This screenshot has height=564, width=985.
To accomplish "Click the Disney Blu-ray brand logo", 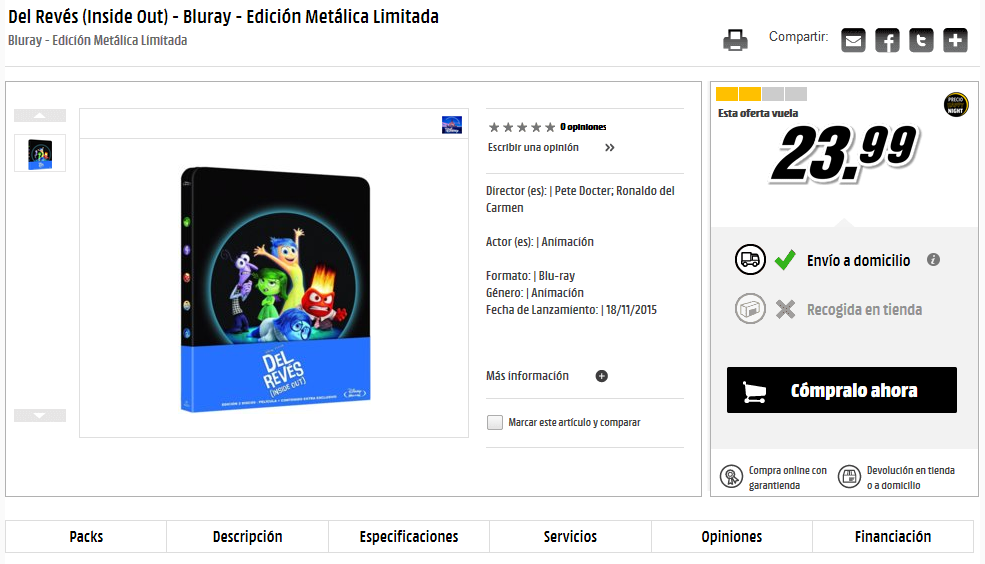I will (x=452, y=125).
